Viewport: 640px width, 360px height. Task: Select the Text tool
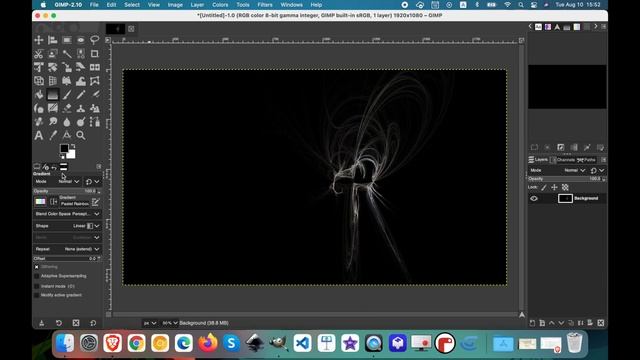tap(39, 135)
